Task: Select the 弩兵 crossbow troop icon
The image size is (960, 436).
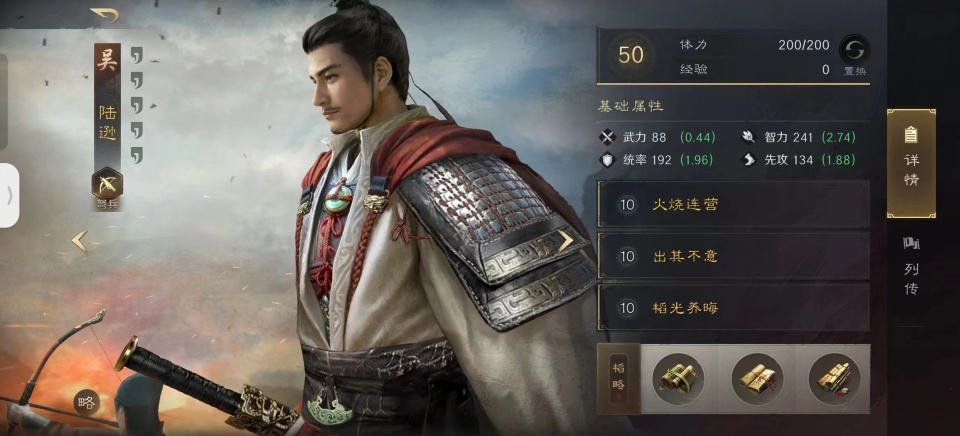Action: point(107,183)
